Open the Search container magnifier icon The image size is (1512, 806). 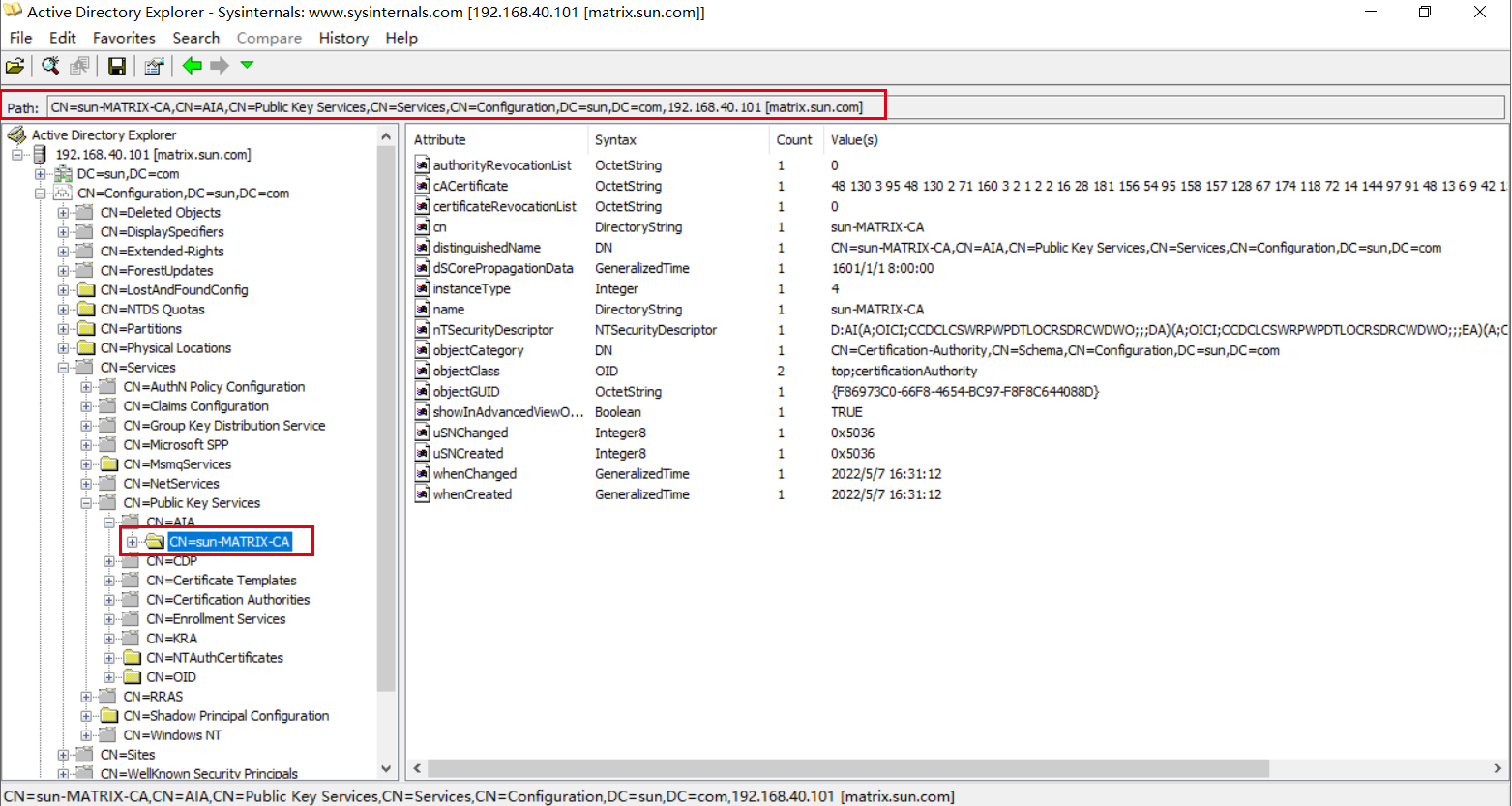[x=50, y=66]
